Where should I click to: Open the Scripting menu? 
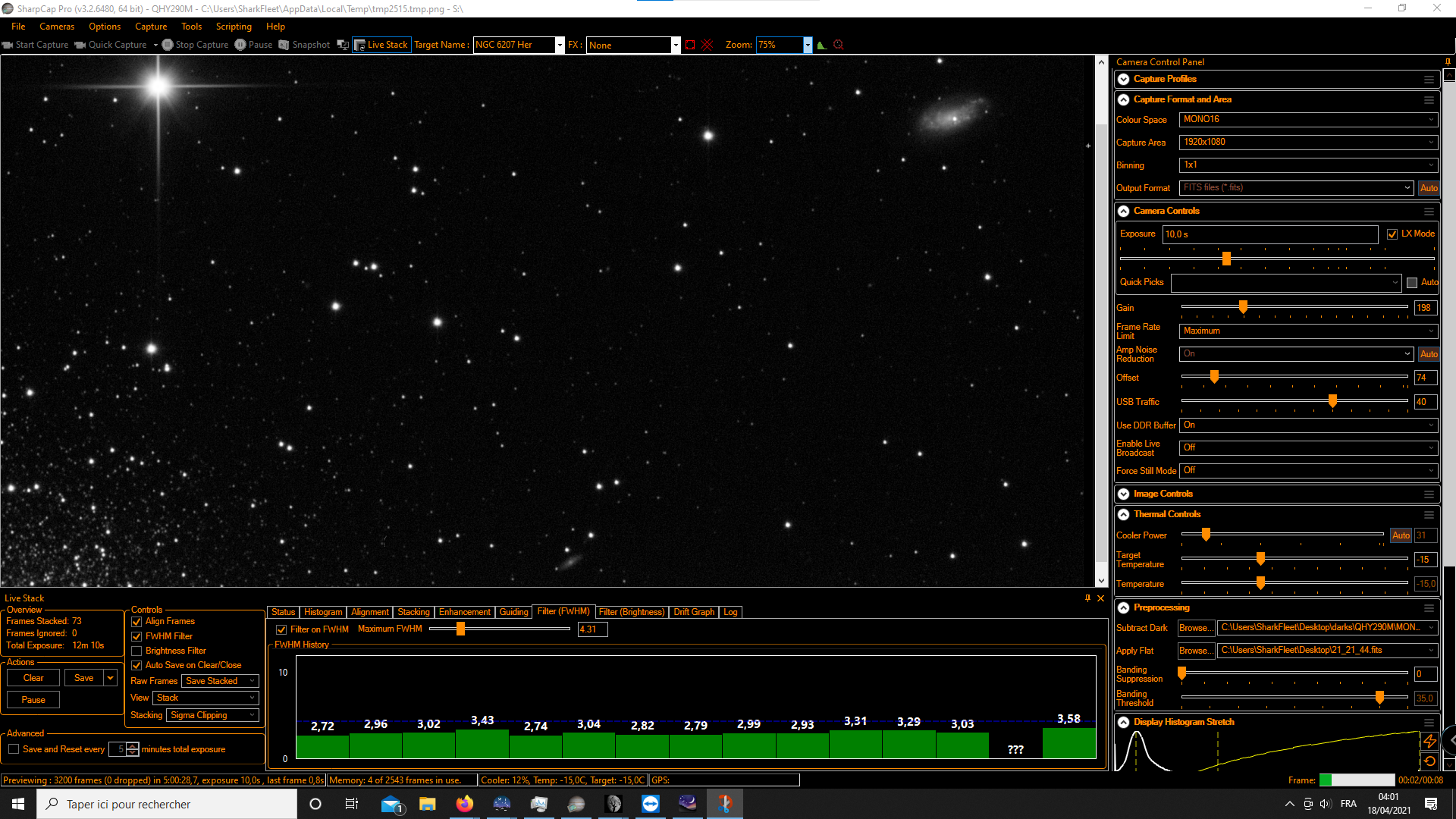click(233, 27)
